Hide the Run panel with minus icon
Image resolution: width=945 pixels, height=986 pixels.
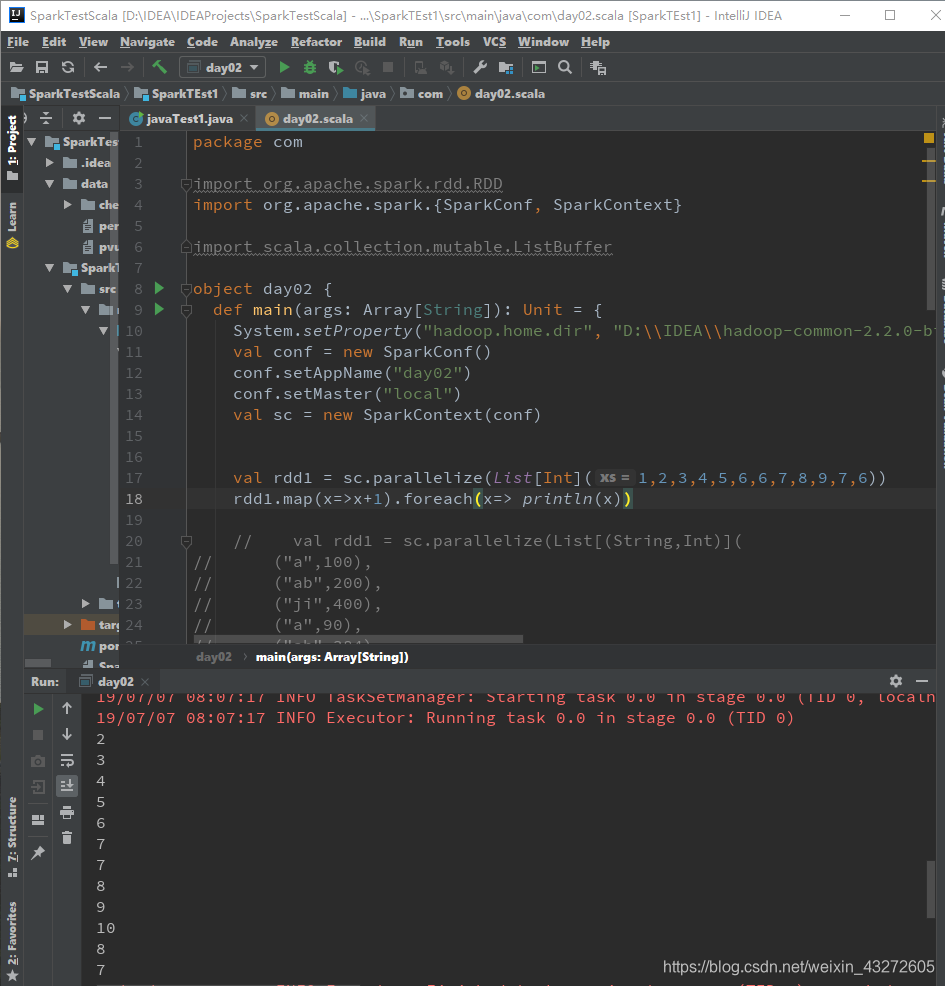[x=922, y=681]
